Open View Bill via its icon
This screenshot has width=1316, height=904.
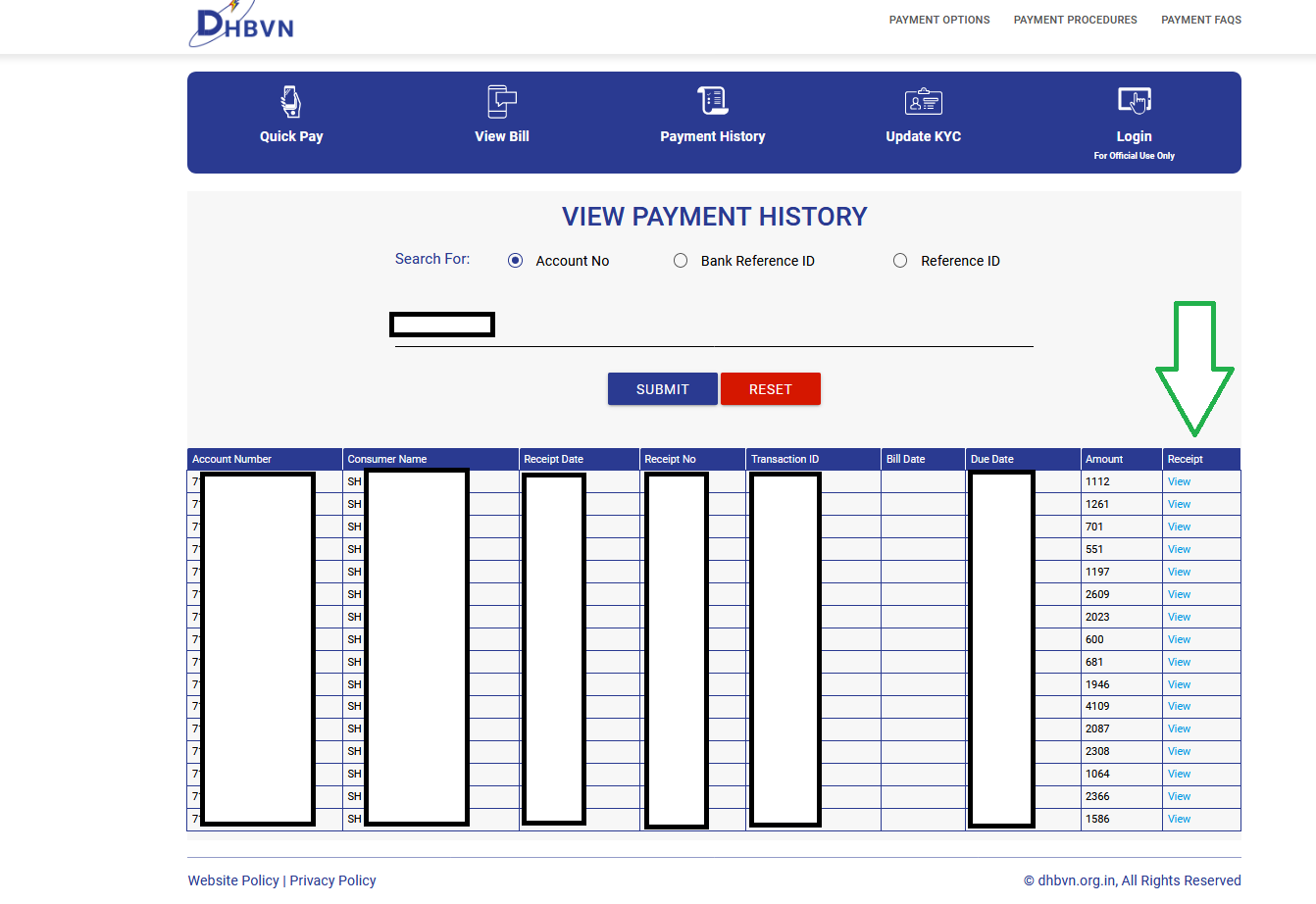point(501,101)
